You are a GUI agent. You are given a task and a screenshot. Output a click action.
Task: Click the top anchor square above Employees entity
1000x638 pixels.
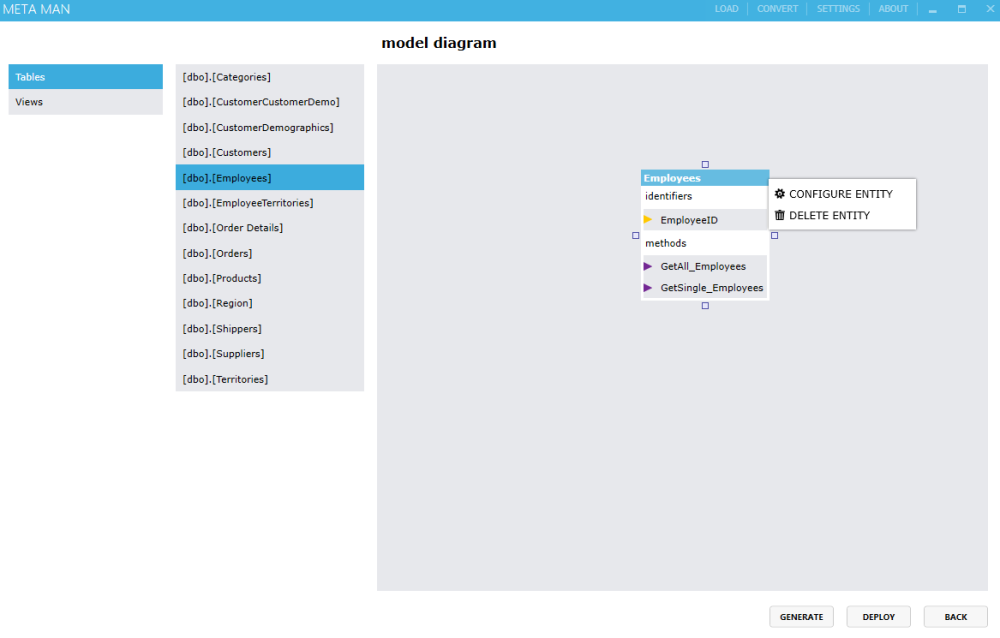(705, 163)
